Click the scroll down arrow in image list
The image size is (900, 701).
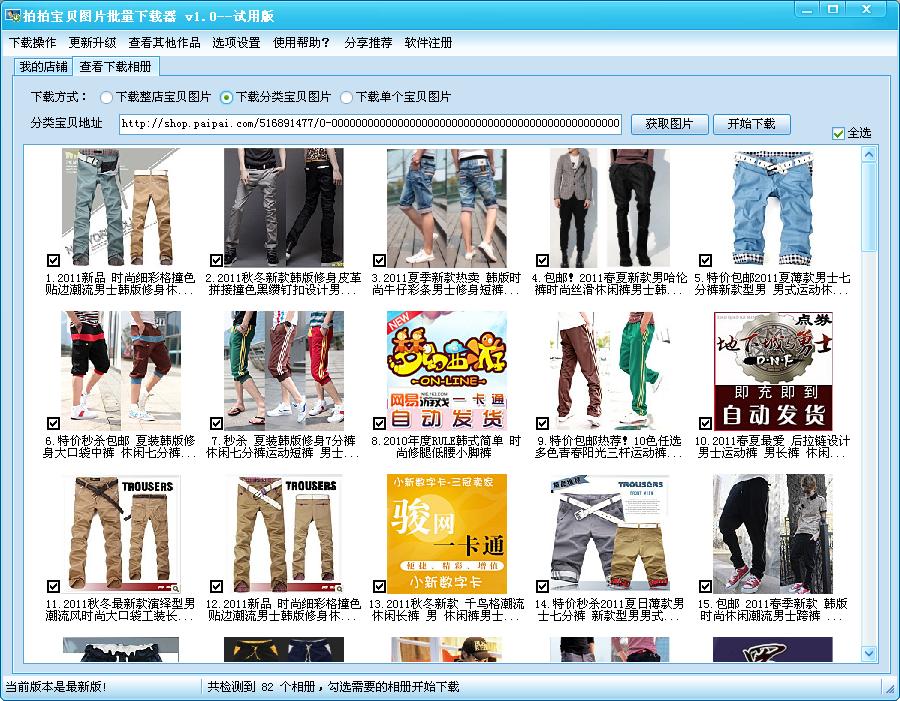(x=869, y=653)
